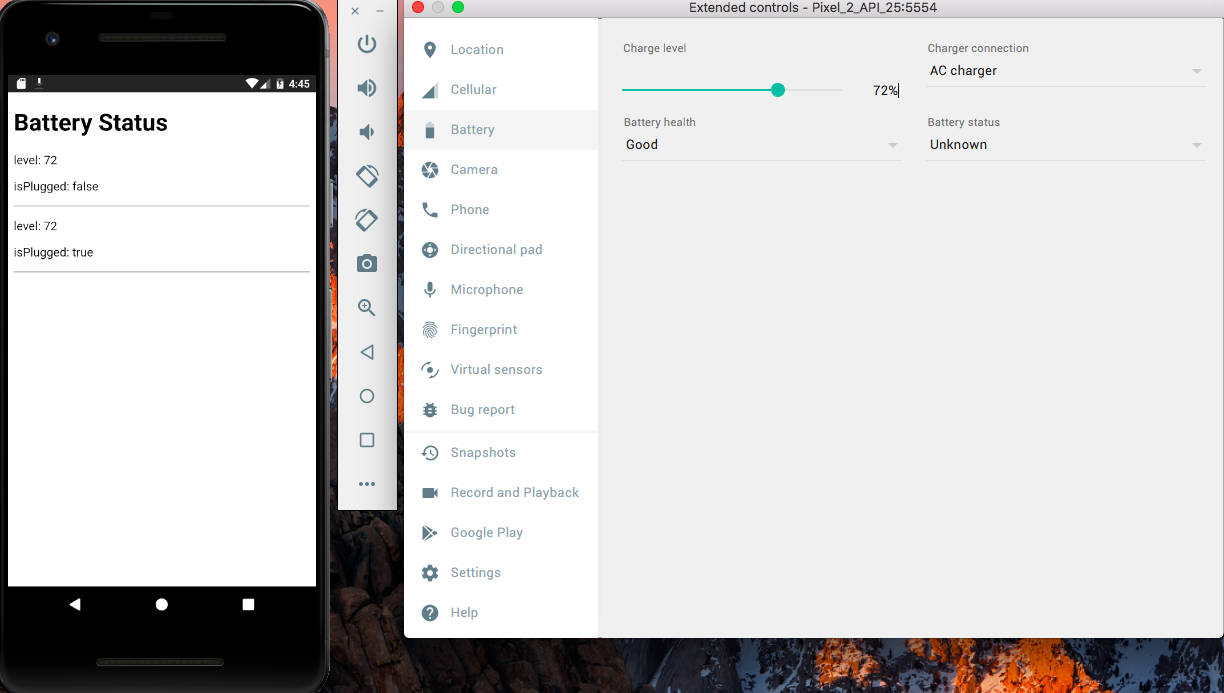Viewport: 1224px width, 693px height.
Task: Open the Cellular section
Action: tap(501, 90)
